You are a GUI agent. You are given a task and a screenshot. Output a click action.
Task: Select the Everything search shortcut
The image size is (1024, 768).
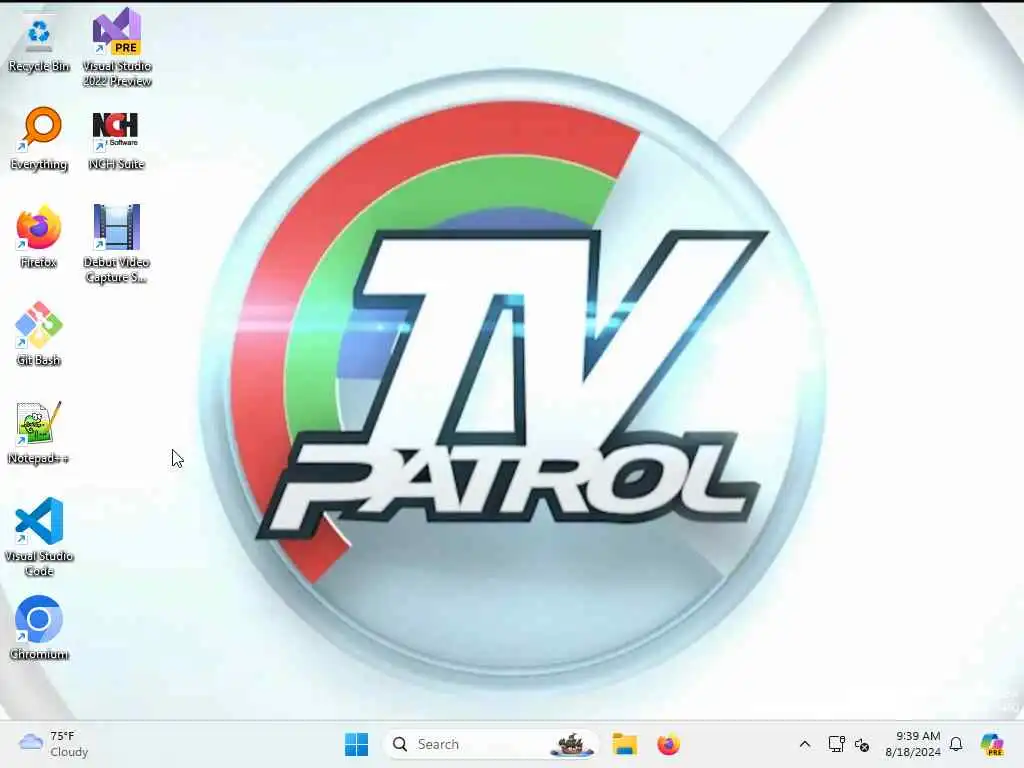click(39, 139)
